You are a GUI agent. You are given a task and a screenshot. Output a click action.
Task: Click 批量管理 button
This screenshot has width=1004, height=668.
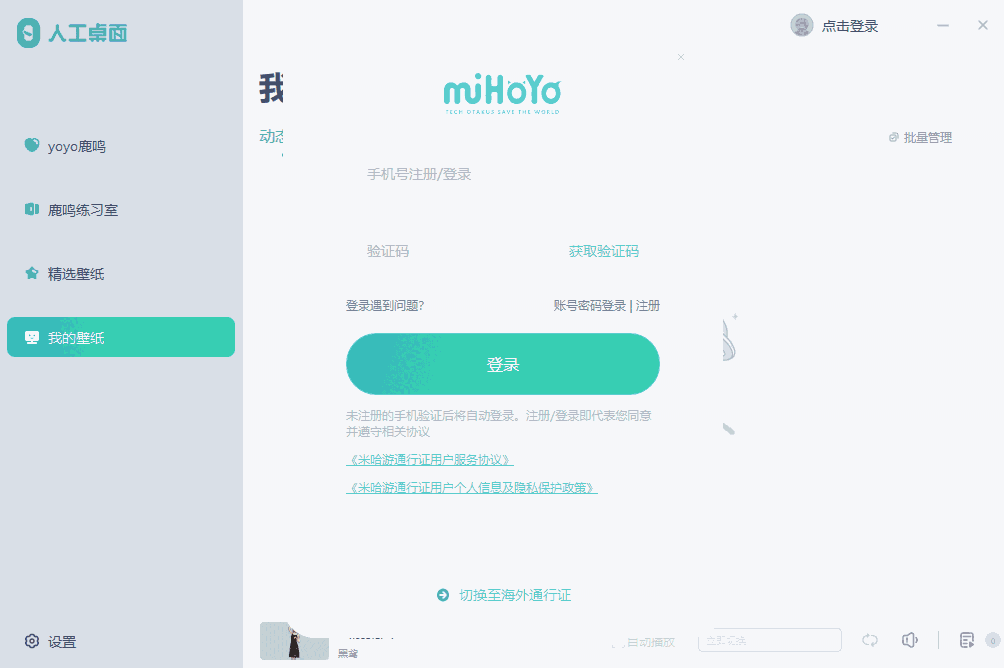click(920, 138)
